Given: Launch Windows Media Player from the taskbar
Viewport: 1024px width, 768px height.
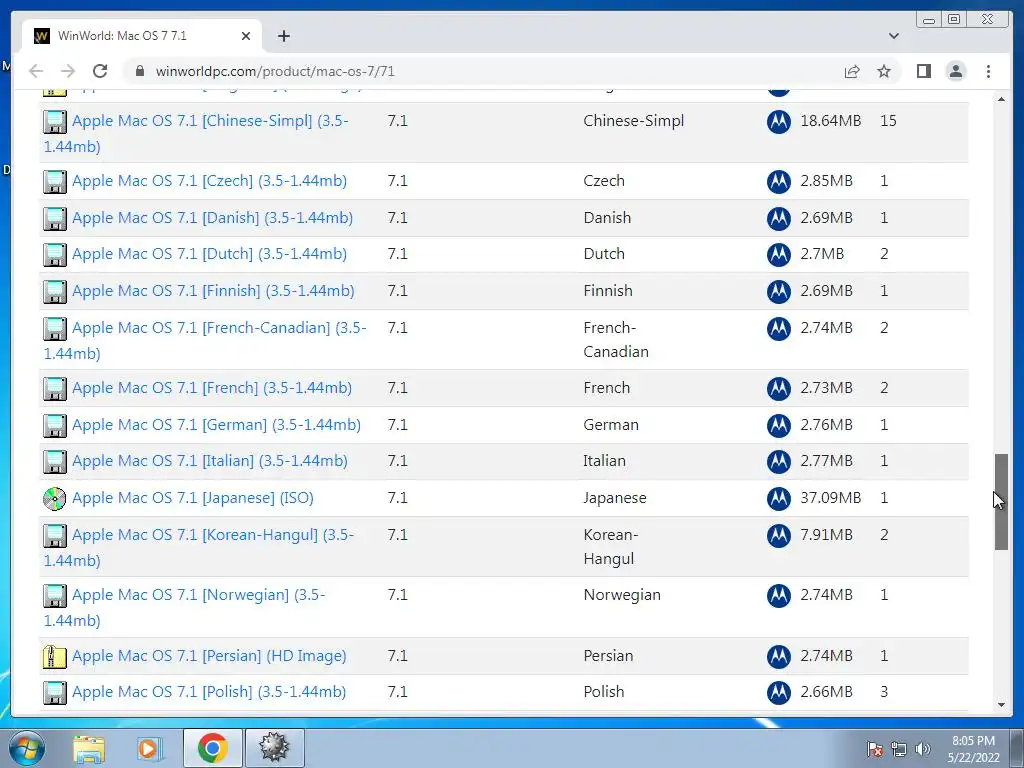Looking at the screenshot, I should [149, 748].
